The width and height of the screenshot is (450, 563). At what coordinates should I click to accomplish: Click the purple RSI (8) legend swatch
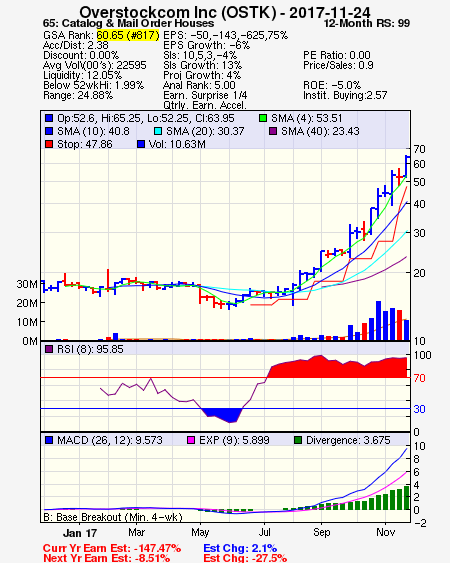pyautogui.click(x=49, y=349)
